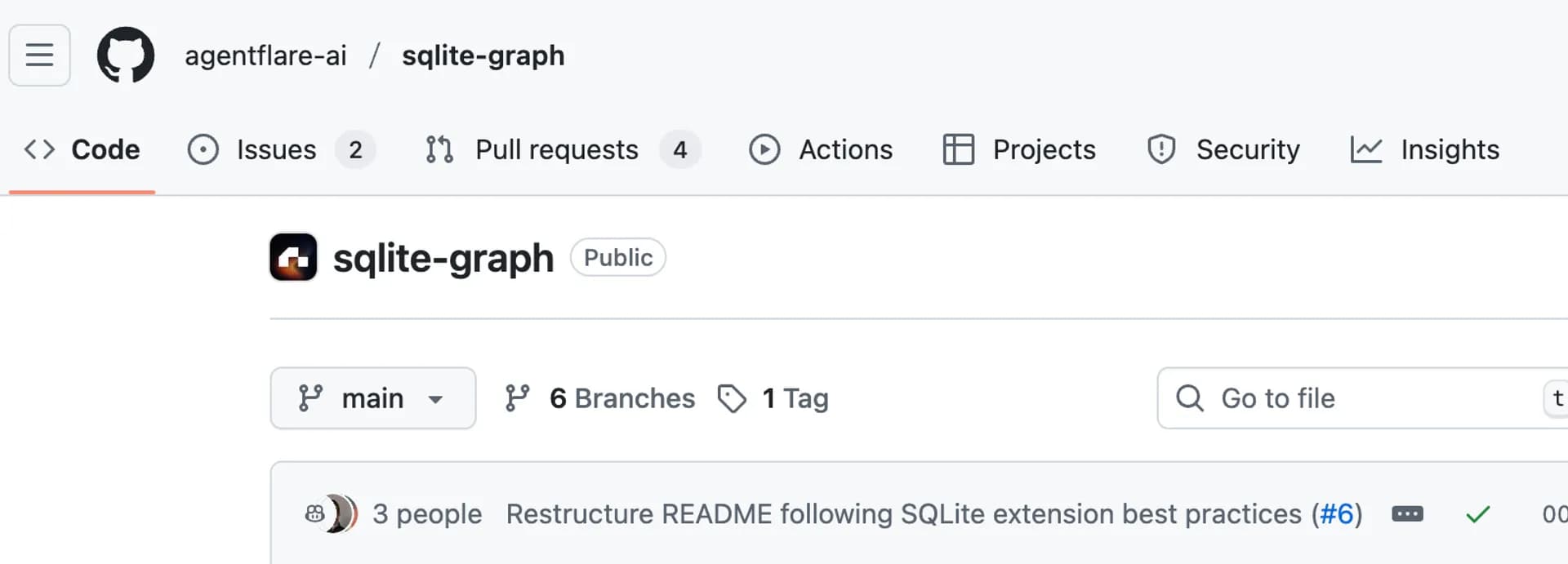Open the Actions tab

(x=821, y=149)
